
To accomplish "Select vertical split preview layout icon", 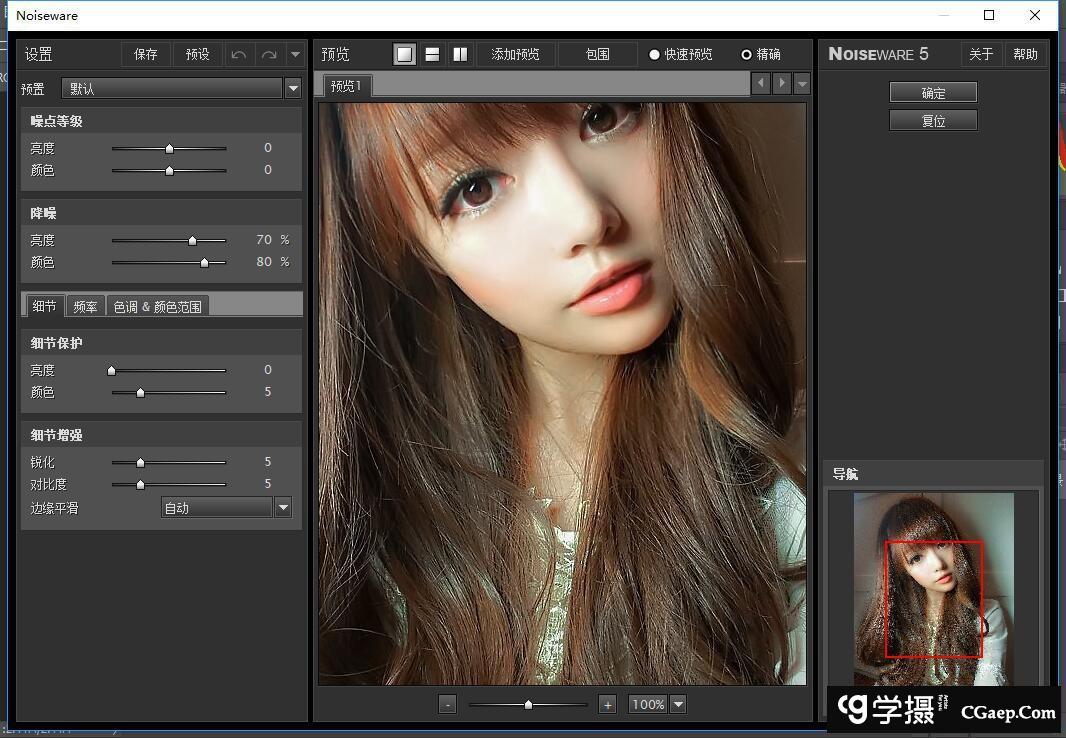I will click(x=460, y=54).
